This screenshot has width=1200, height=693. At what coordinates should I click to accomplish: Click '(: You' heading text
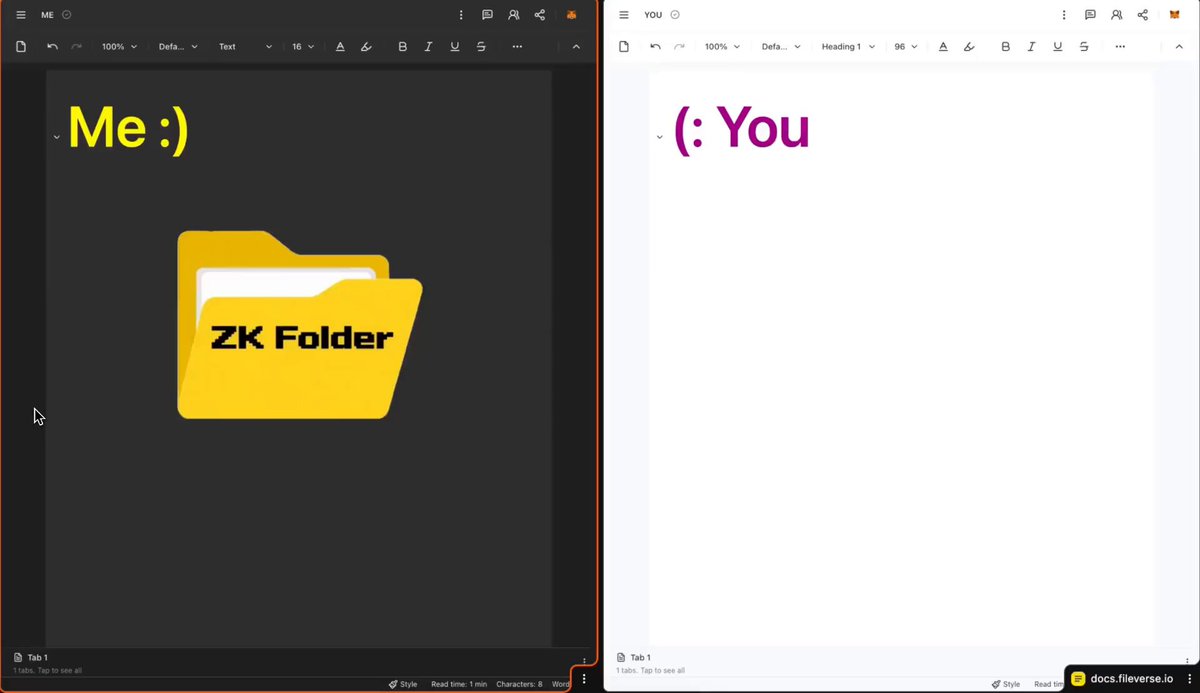(742, 129)
